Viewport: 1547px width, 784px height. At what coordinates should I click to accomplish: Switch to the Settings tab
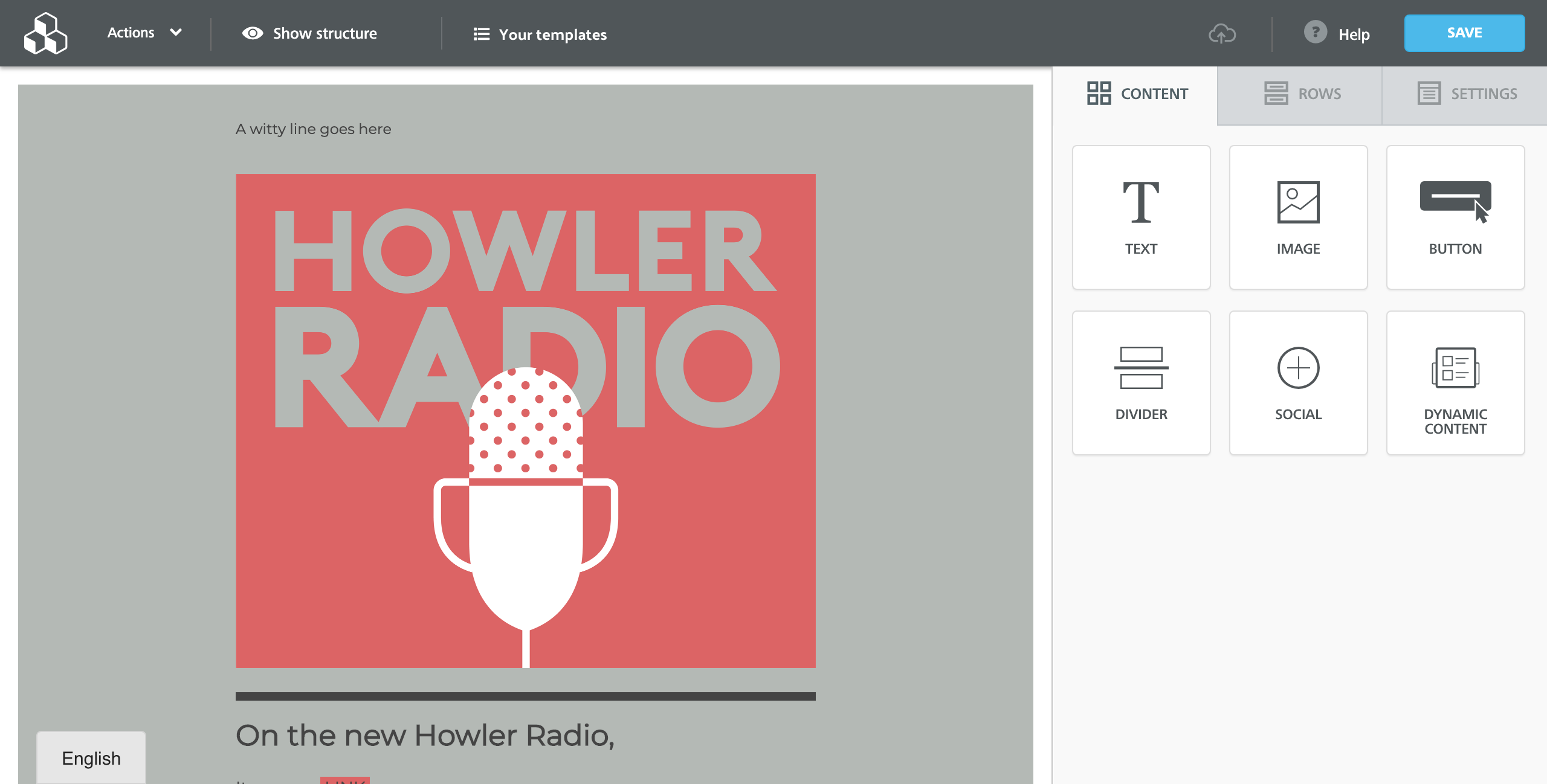tap(1466, 94)
